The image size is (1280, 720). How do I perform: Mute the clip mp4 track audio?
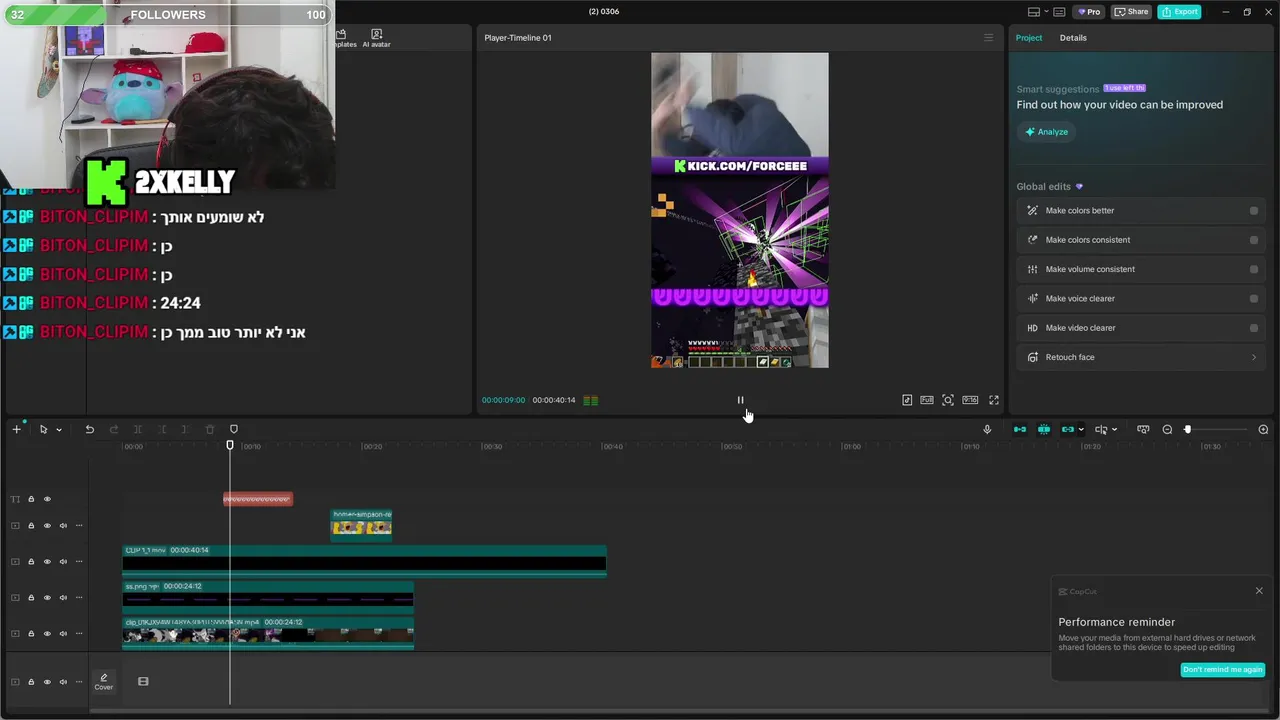63,634
